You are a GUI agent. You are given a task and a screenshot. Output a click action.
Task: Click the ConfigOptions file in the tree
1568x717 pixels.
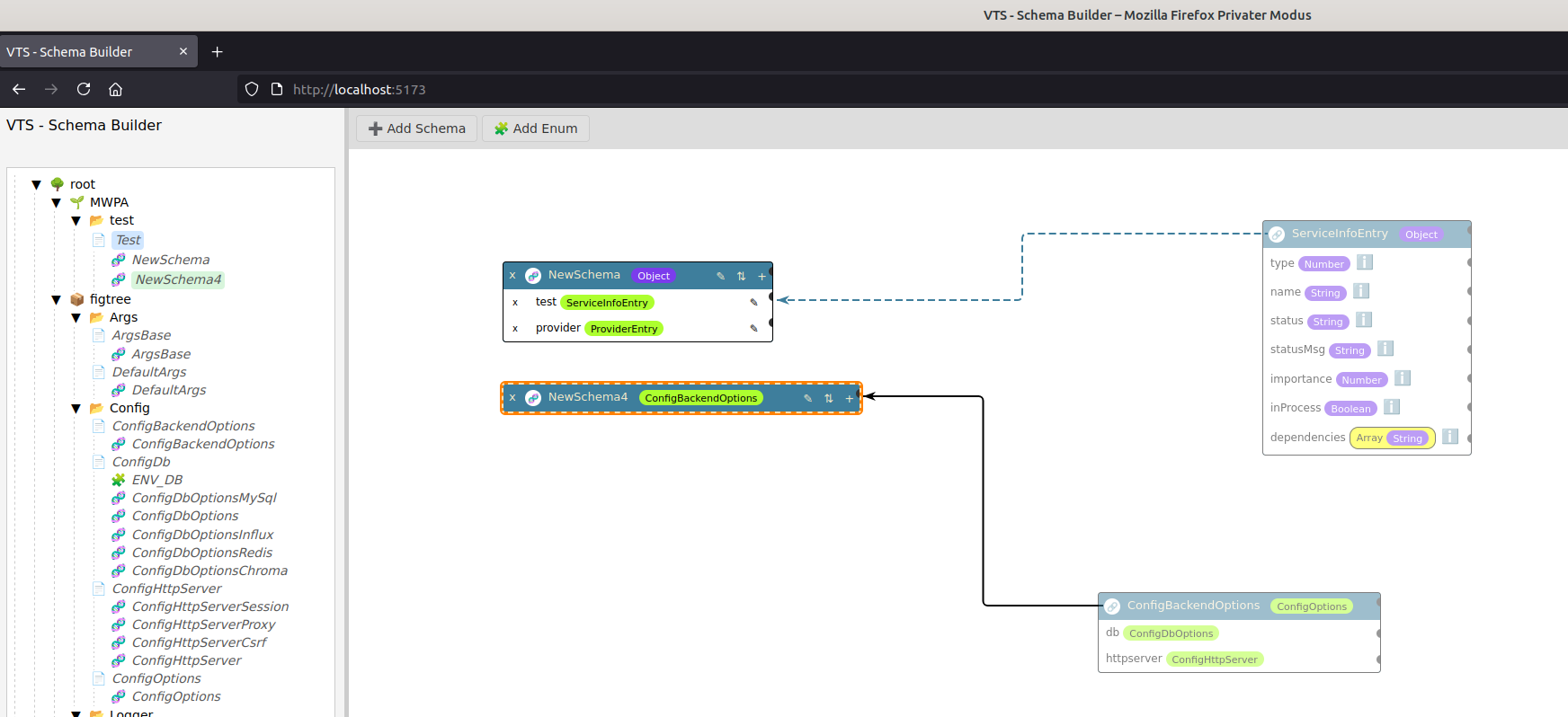coord(156,678)
